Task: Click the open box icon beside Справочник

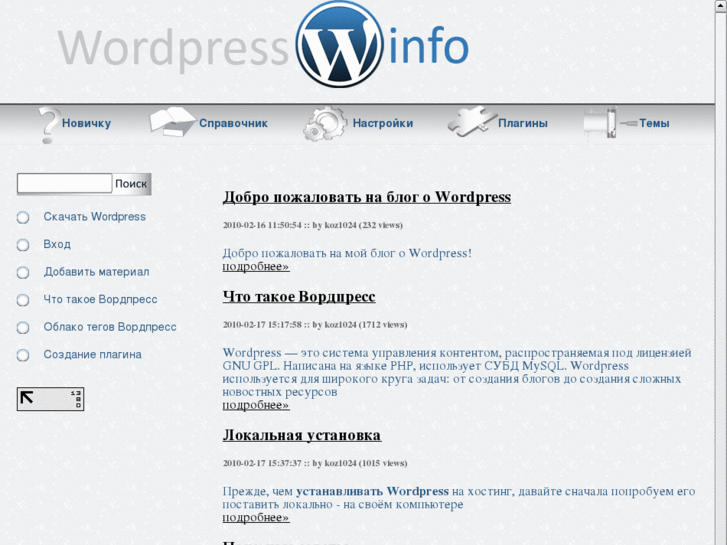Action: pyautogui.click(x=172, y=122)
